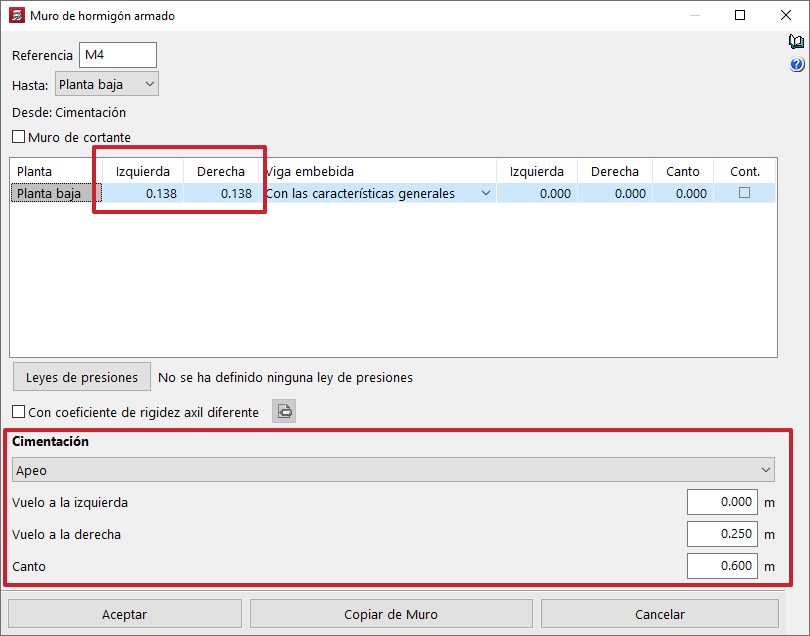Click the Aceptar button
Screen dimensions: 810x636
124,614
